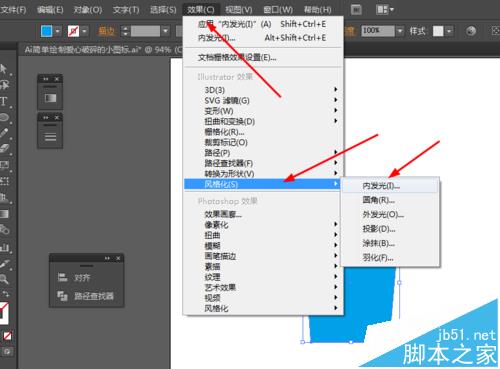Expand the SVG 滤镜(G) submenu
Image resolution: width=500 pixels, height=369 pixels.
point(263,100)
